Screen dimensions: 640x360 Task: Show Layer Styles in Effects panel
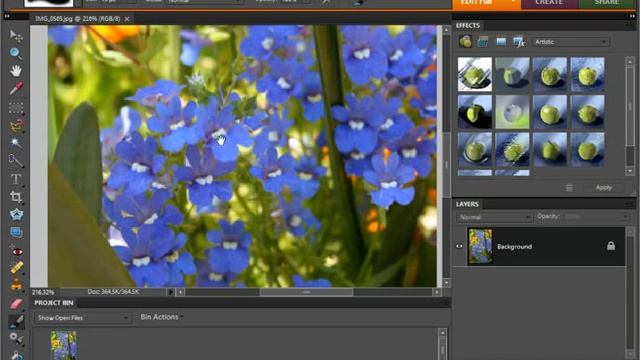(483, 42)
